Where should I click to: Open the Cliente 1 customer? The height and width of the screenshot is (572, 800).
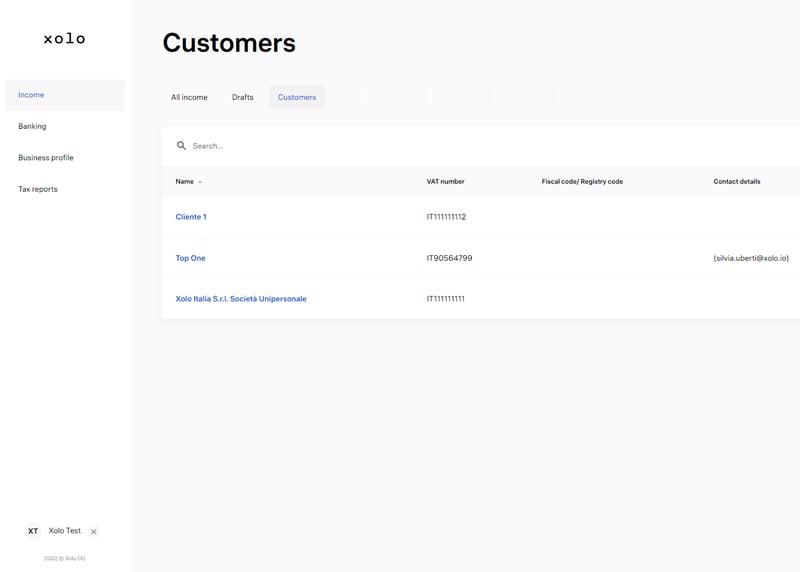pyautogui.click(x=191, y=217)
